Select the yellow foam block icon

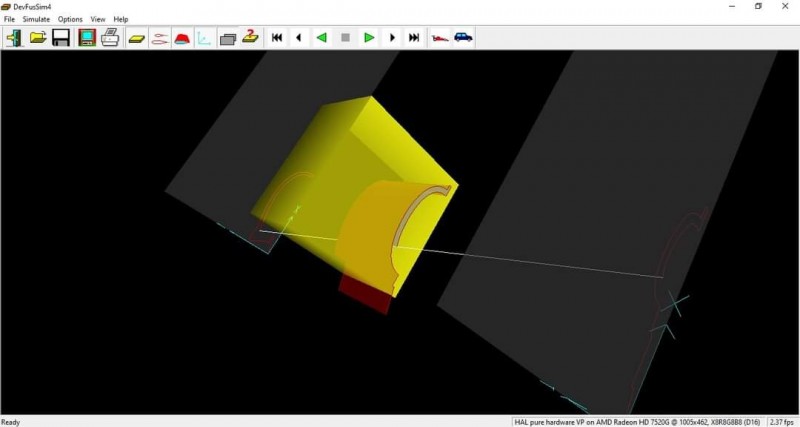(x=137, y=38)
